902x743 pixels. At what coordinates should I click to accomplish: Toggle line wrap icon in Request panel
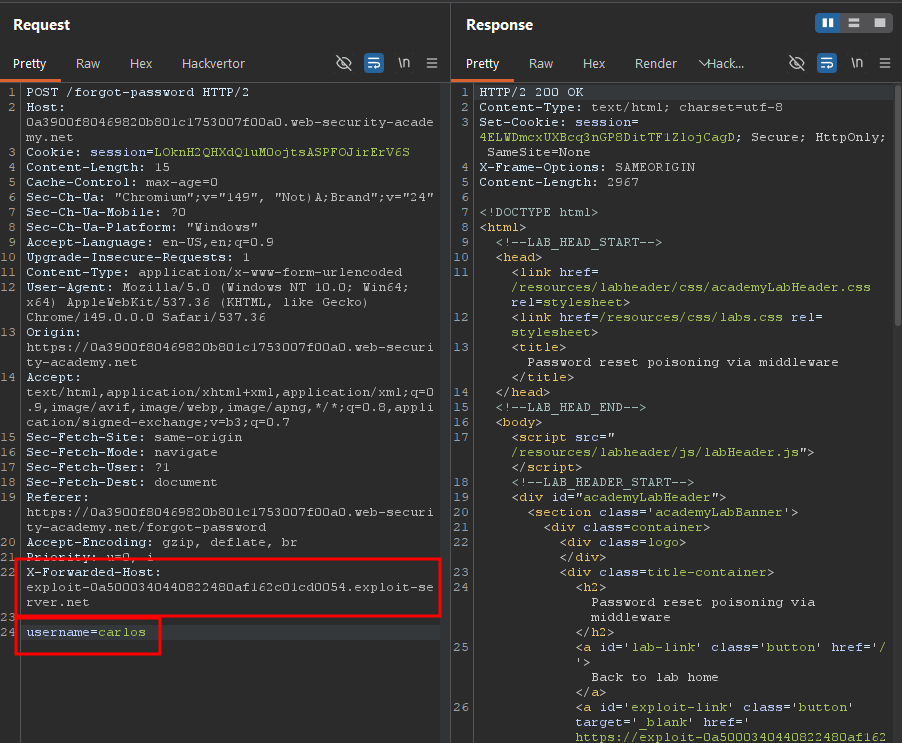coord(374,63)
